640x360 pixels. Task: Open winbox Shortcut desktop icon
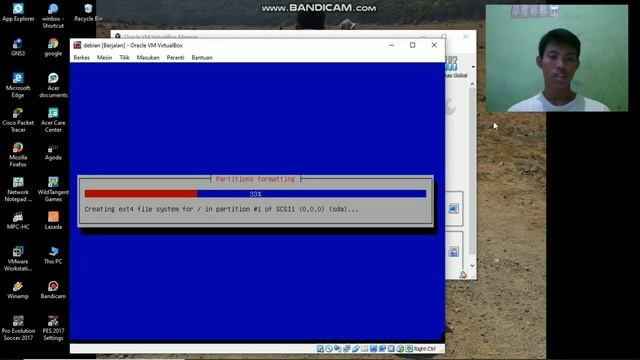pos(53,16)
